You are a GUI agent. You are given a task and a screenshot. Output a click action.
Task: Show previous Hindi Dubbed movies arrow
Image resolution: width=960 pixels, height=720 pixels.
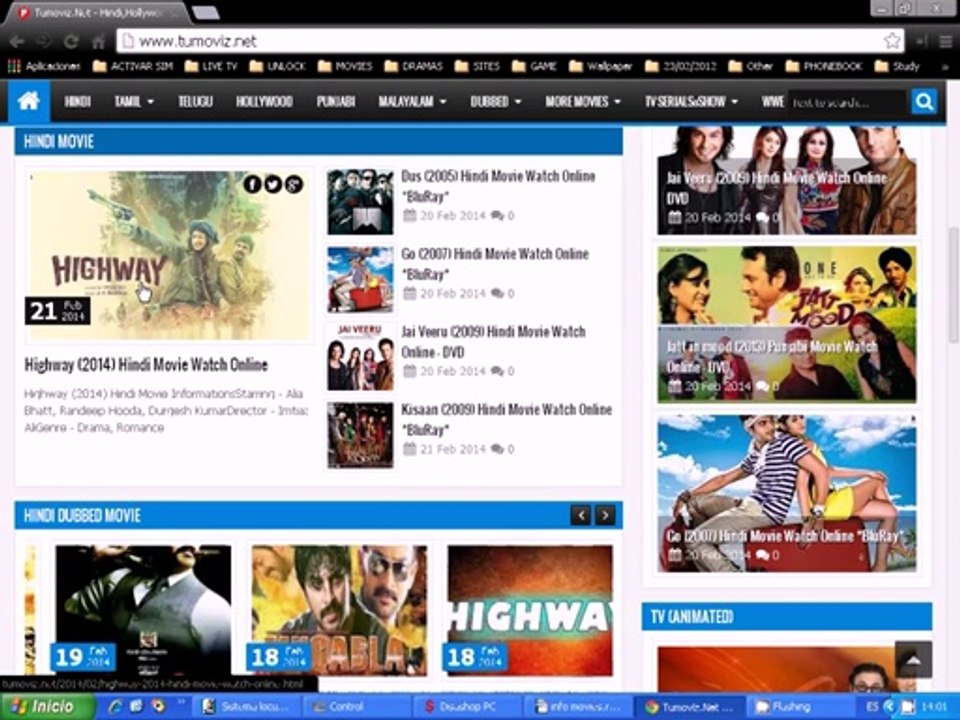[581, 516]
